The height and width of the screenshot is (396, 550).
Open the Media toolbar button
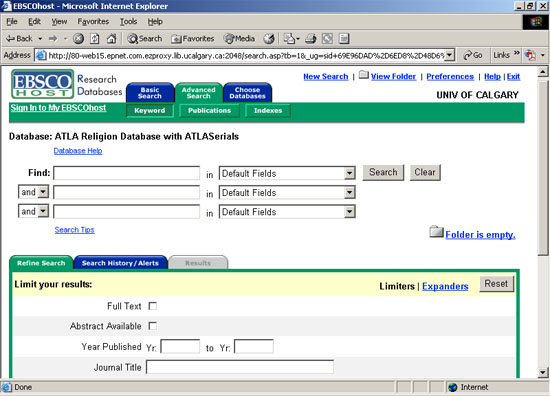point(239,39)
